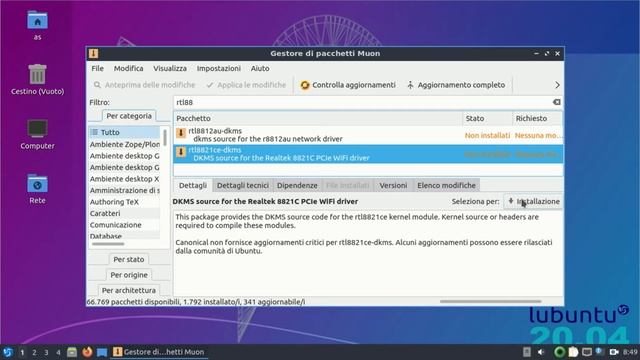Switch to virtual desktop 4
The width and height of the screenshot is (640, 360).
(58, 352)
